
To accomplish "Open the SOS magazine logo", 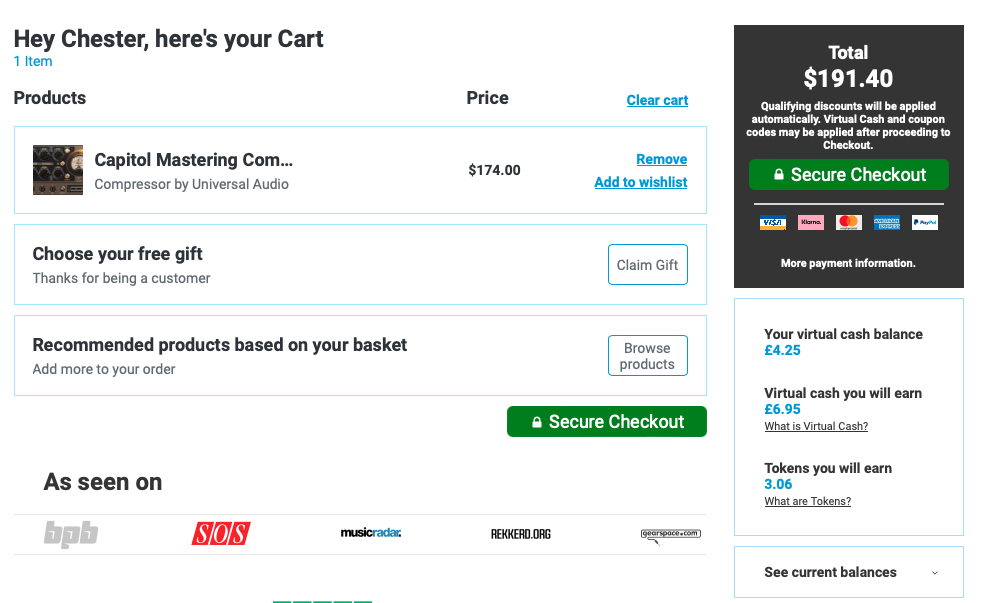I will click(x=220, y=534).
